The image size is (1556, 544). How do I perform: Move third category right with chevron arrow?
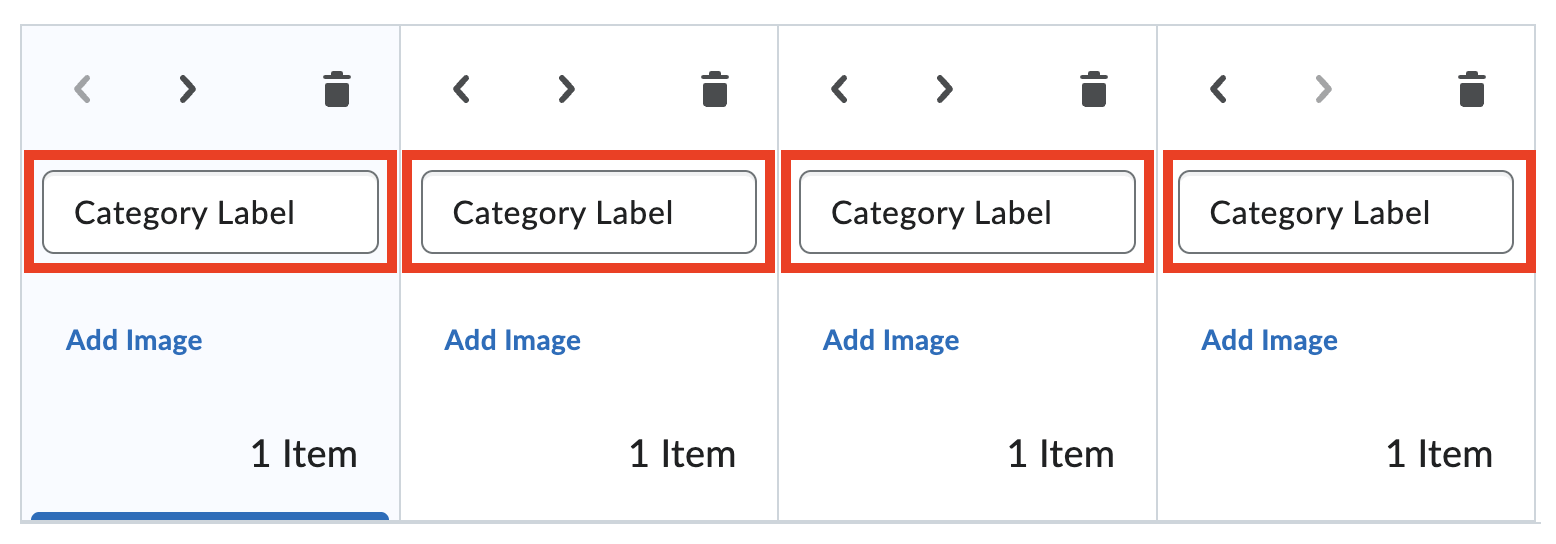pyautogui.click(x=944, y=89)
